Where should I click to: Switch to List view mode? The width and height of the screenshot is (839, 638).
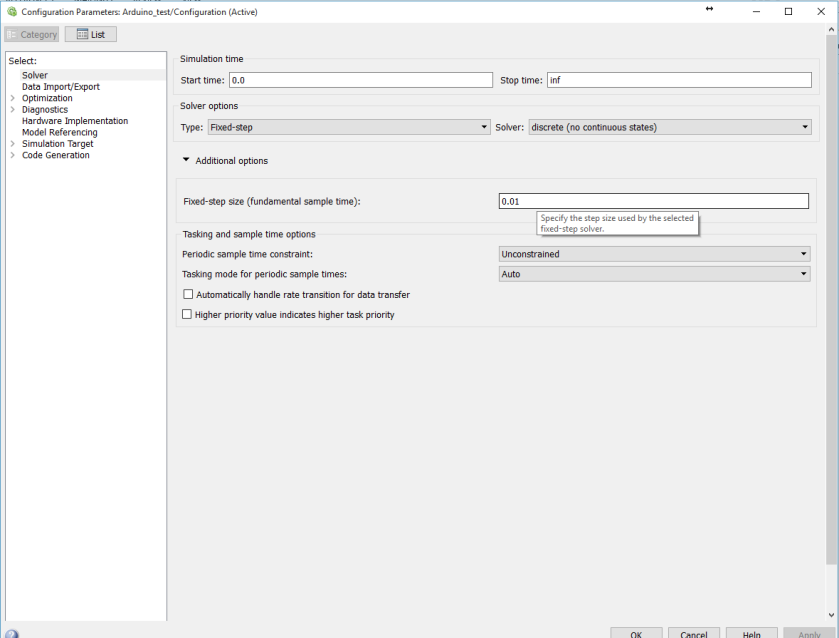(x=93, y=33)
